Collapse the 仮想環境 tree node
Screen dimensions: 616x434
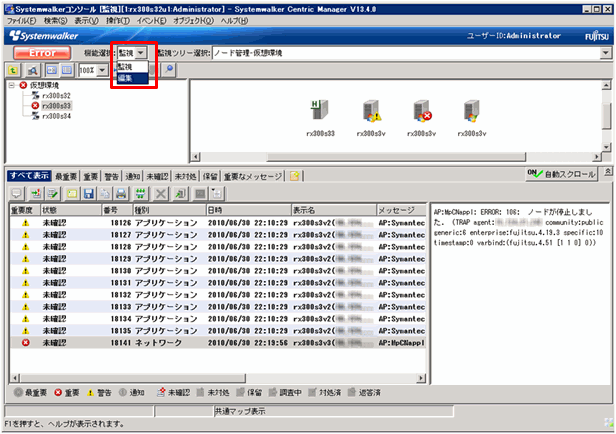click(12, 85)
